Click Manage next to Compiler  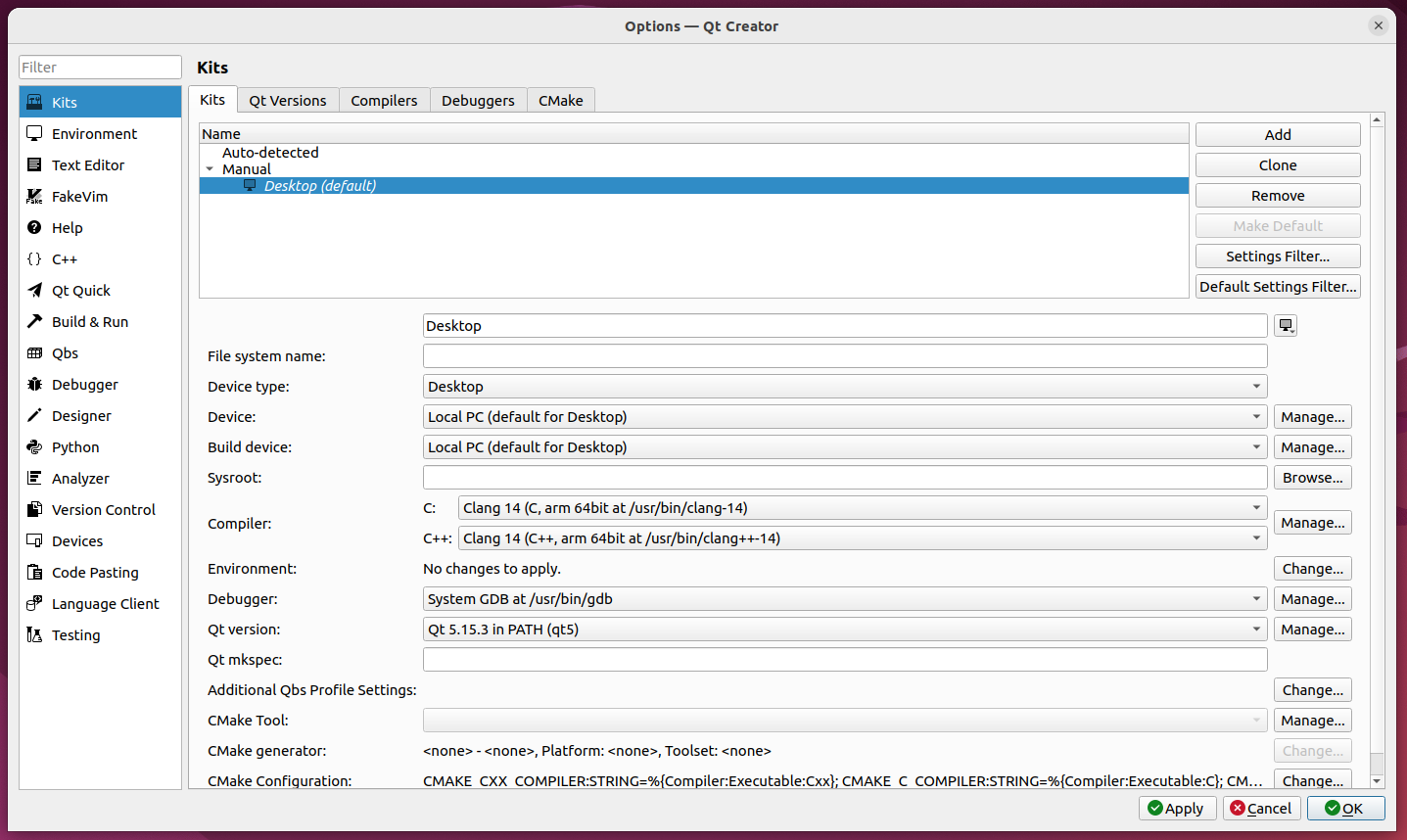(x=1313, y=523)
